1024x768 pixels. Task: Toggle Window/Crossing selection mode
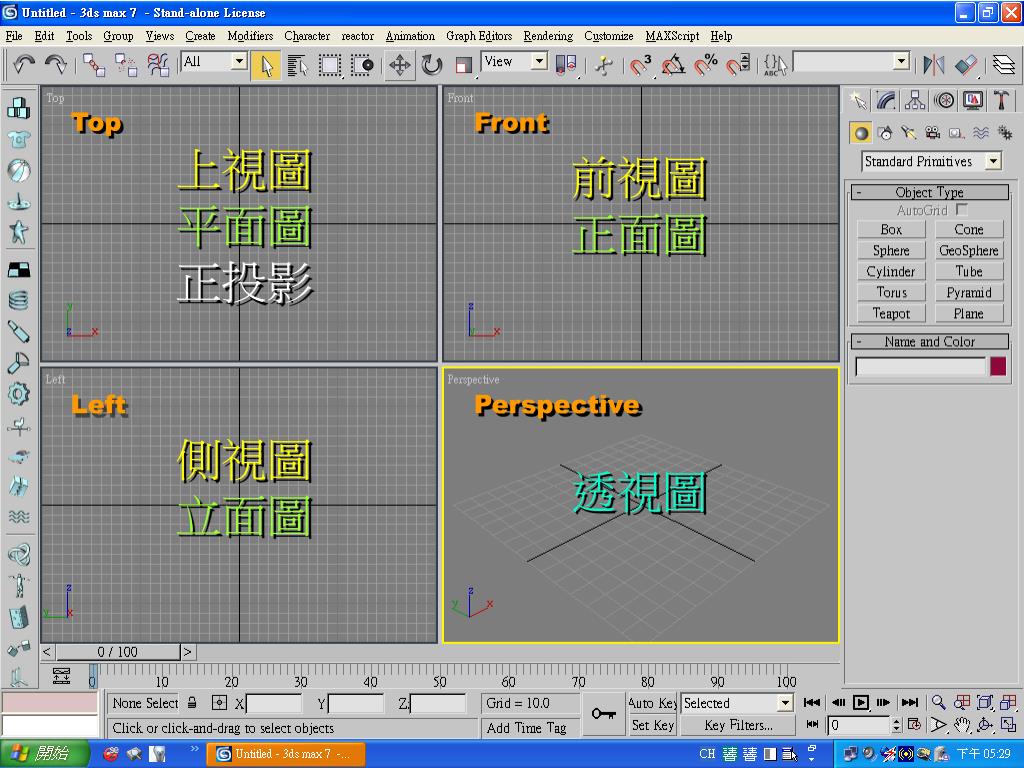tap(362, 65)
